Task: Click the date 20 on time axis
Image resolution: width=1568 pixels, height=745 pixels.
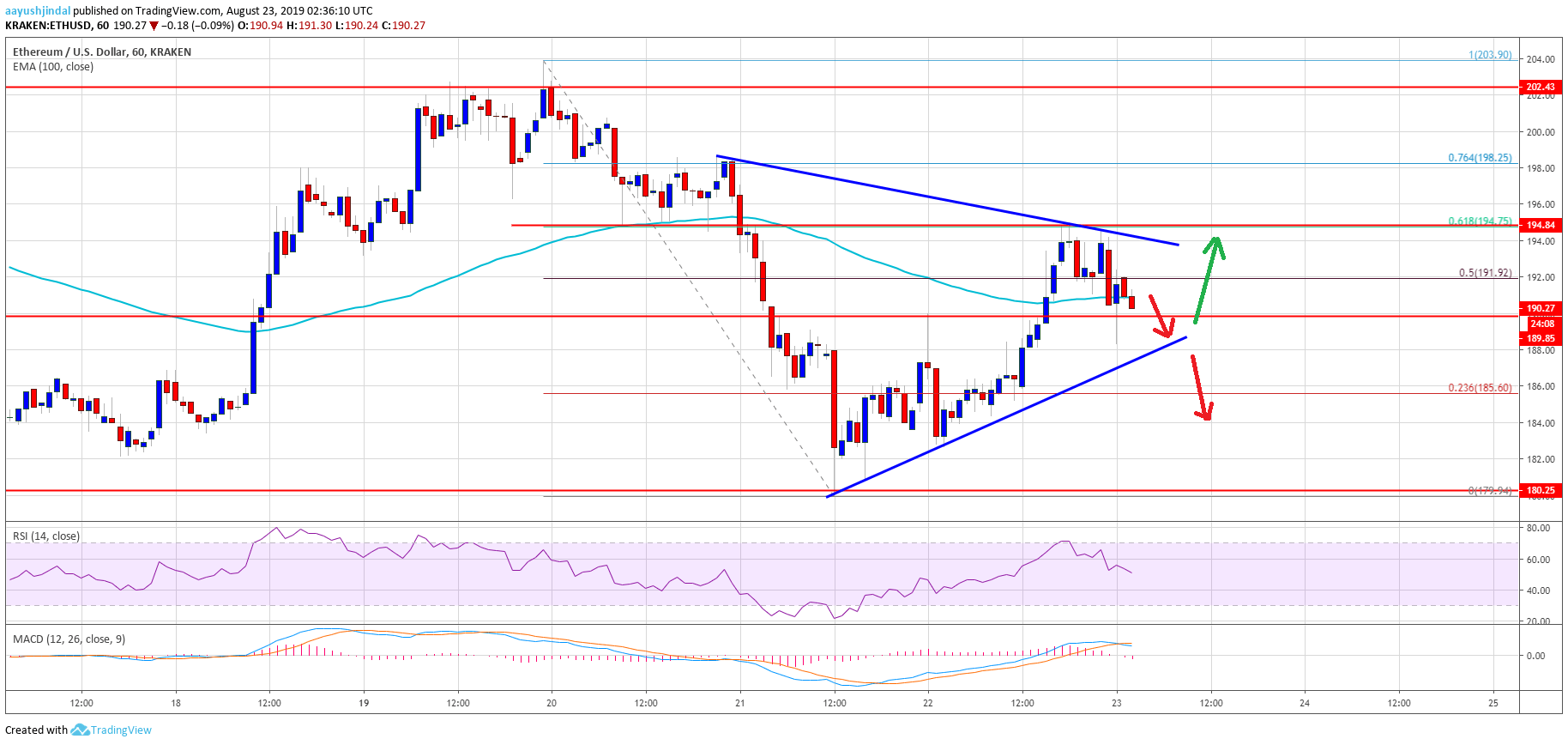Action: (x=552, y=703)
